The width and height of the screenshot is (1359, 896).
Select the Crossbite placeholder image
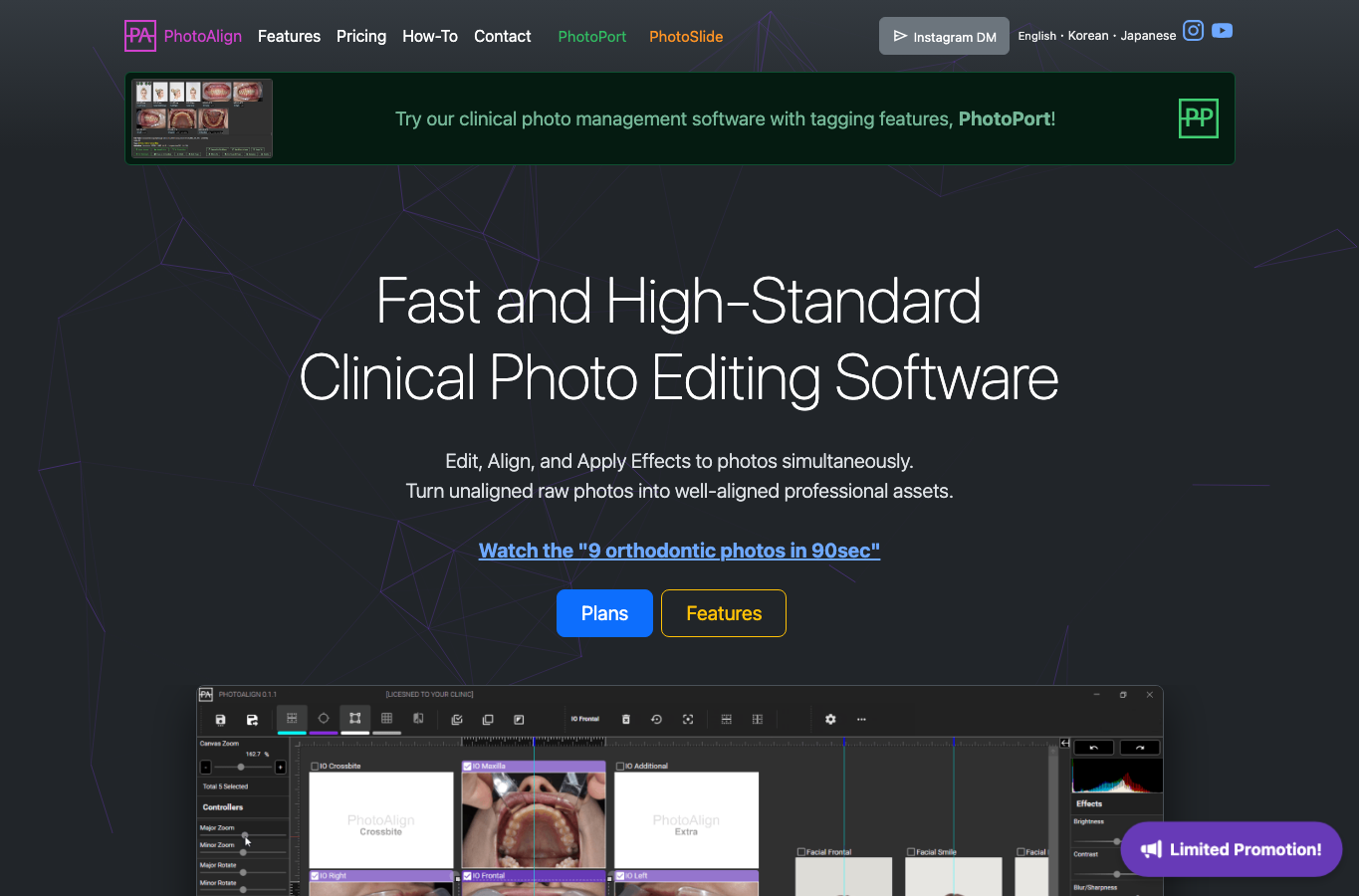(381, 819)
